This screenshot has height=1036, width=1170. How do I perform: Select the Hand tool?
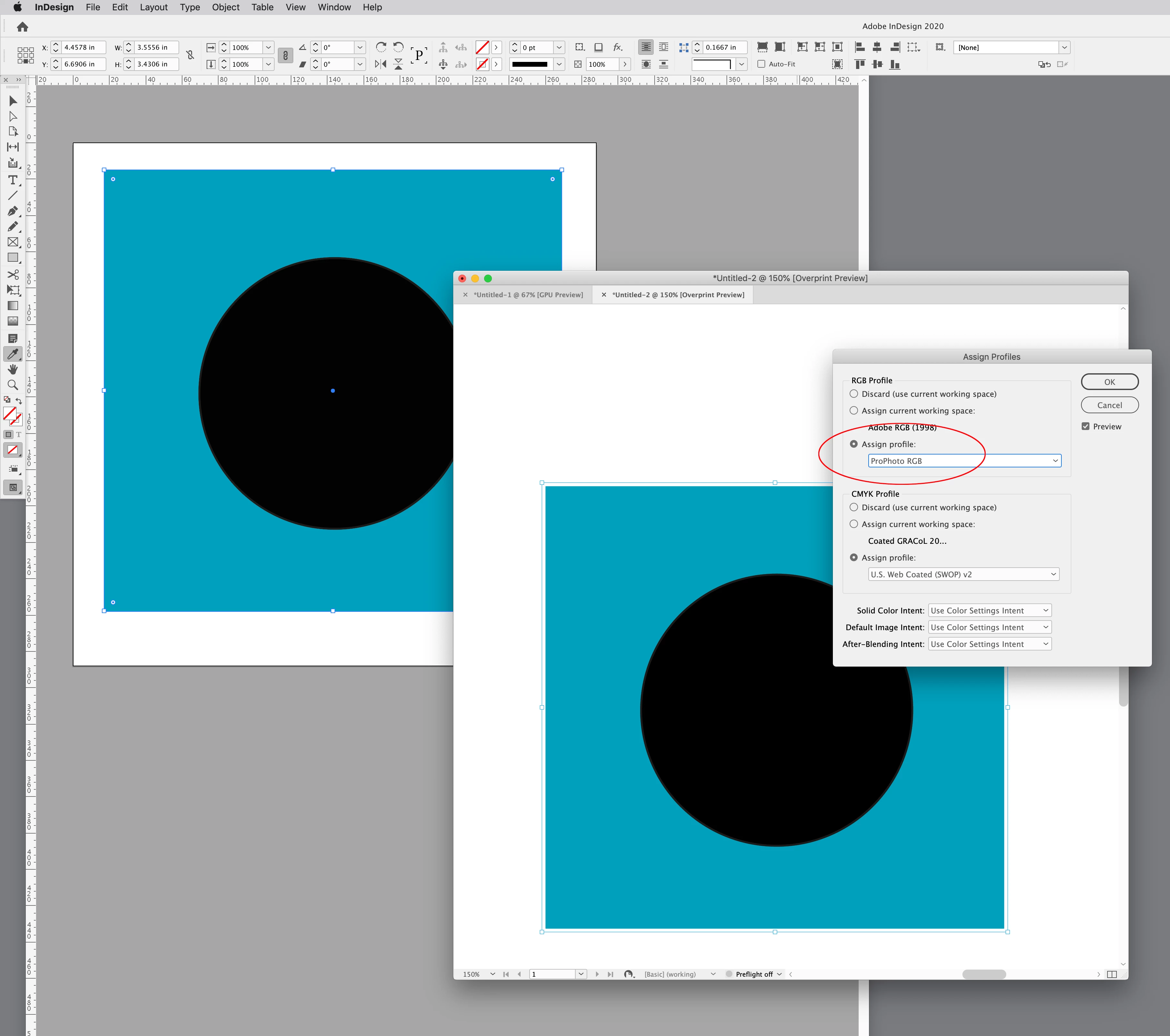[x=13, y=369]
